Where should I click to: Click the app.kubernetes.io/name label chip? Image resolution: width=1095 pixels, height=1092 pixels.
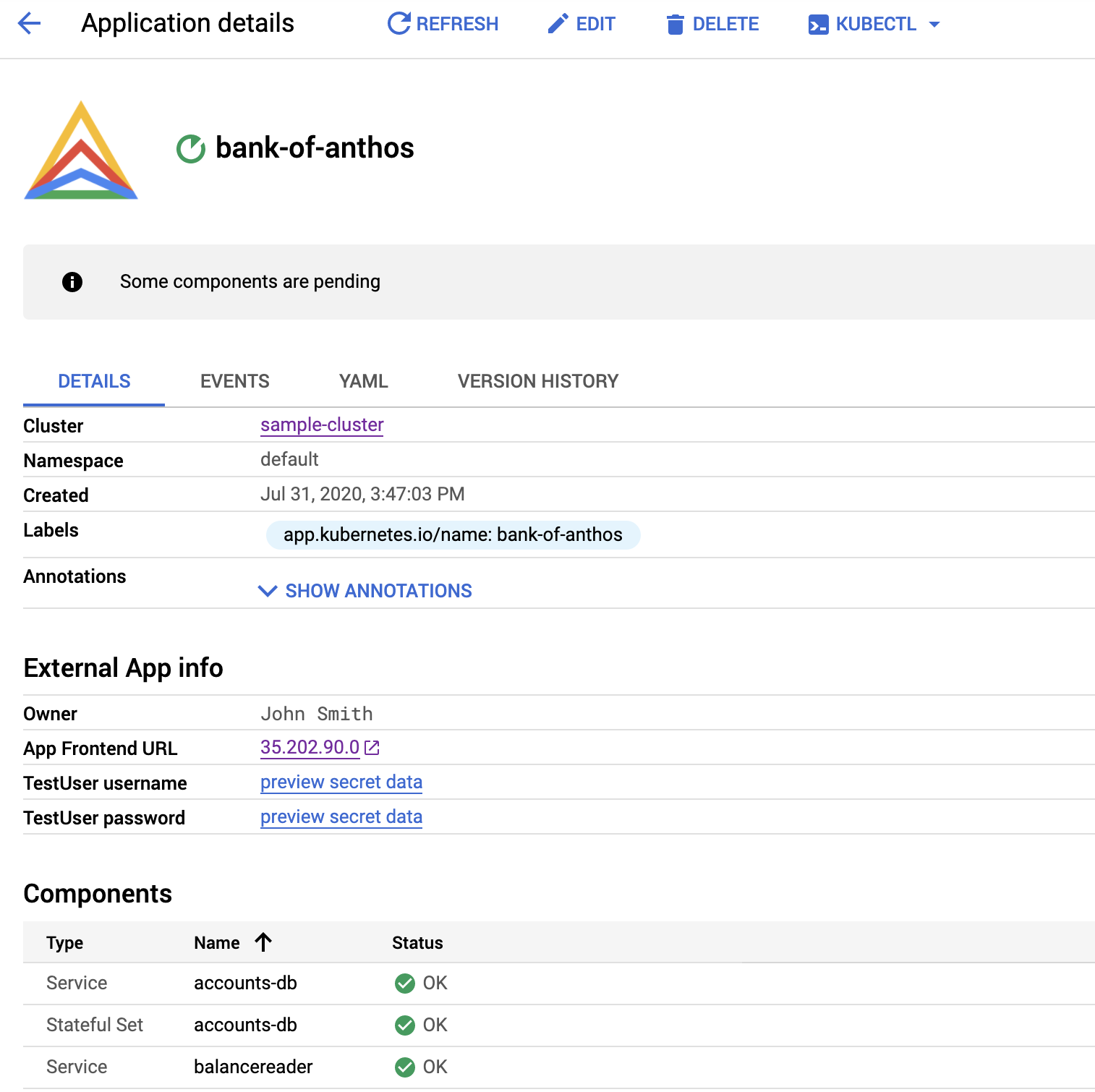click(x=453, y=535)
